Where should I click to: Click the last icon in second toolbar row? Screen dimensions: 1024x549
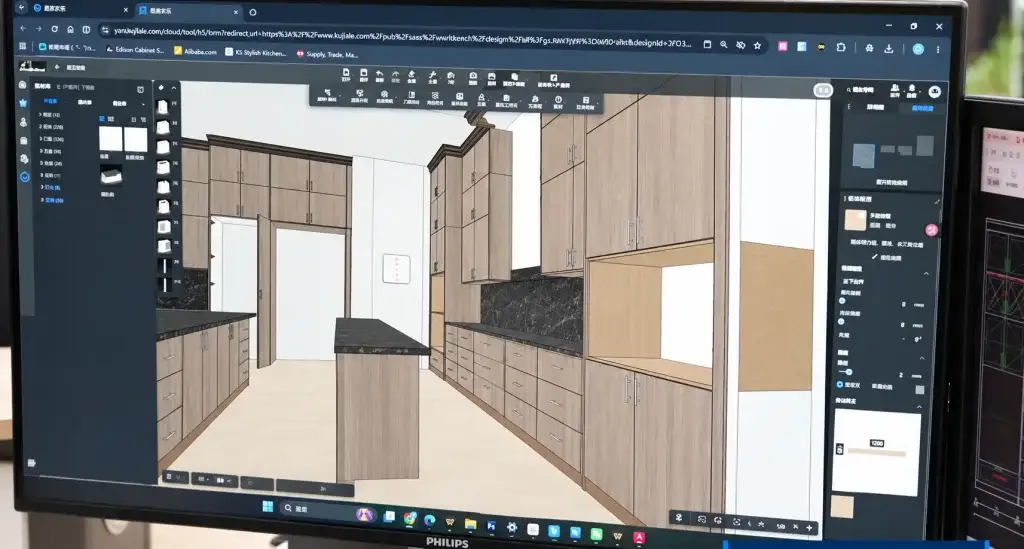(x=586, y=100)
